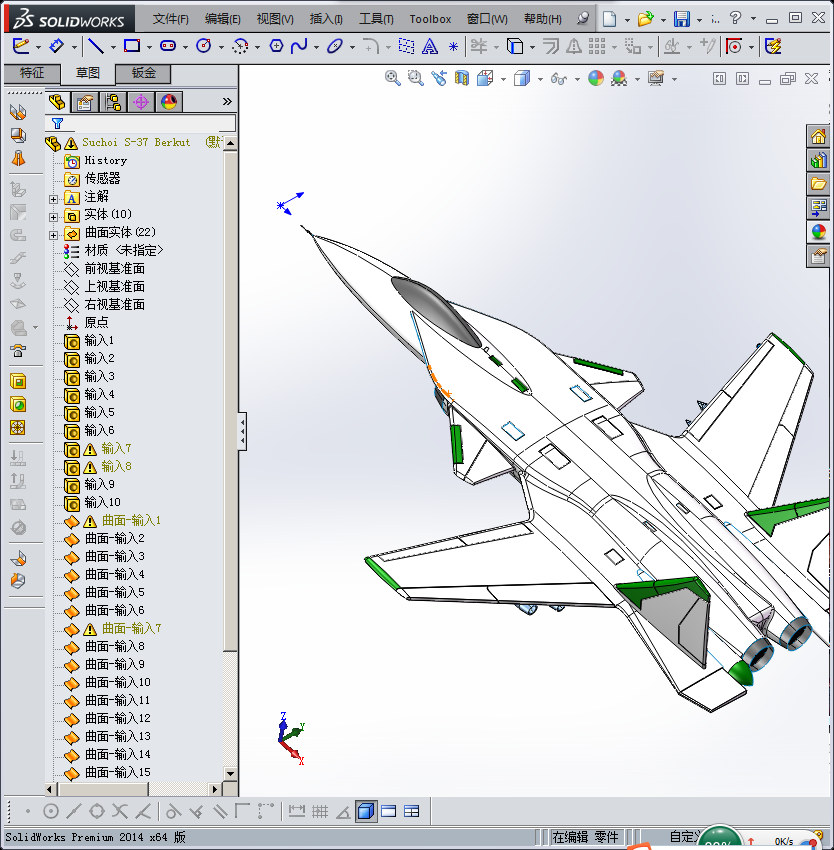The image size is (834, 850).
Task: Toggle the grid snap icon in bottom toolbar
Action: [319, 812]
